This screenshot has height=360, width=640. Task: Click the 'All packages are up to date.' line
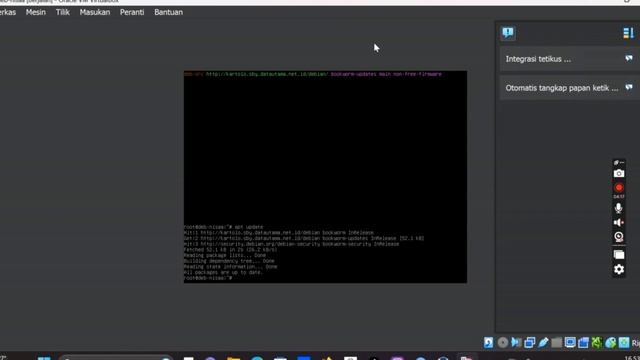pyautogui.click(x=223, y=272)
